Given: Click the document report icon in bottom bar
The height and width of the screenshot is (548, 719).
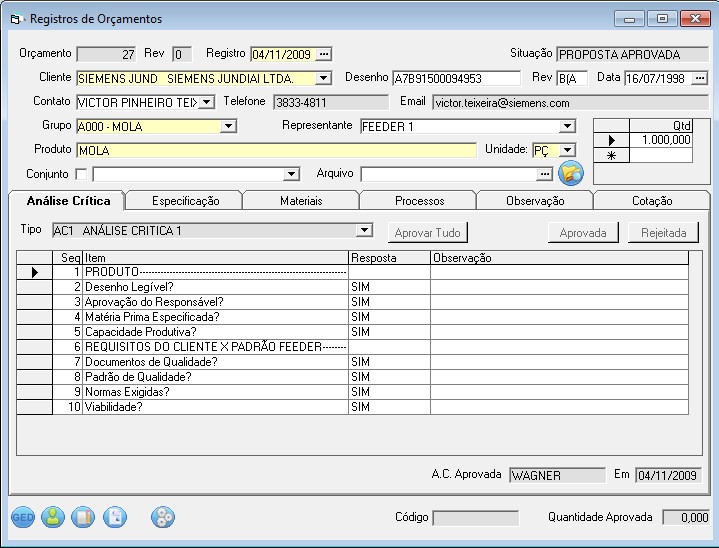Looking at the screenshot, I should [115, 517].
